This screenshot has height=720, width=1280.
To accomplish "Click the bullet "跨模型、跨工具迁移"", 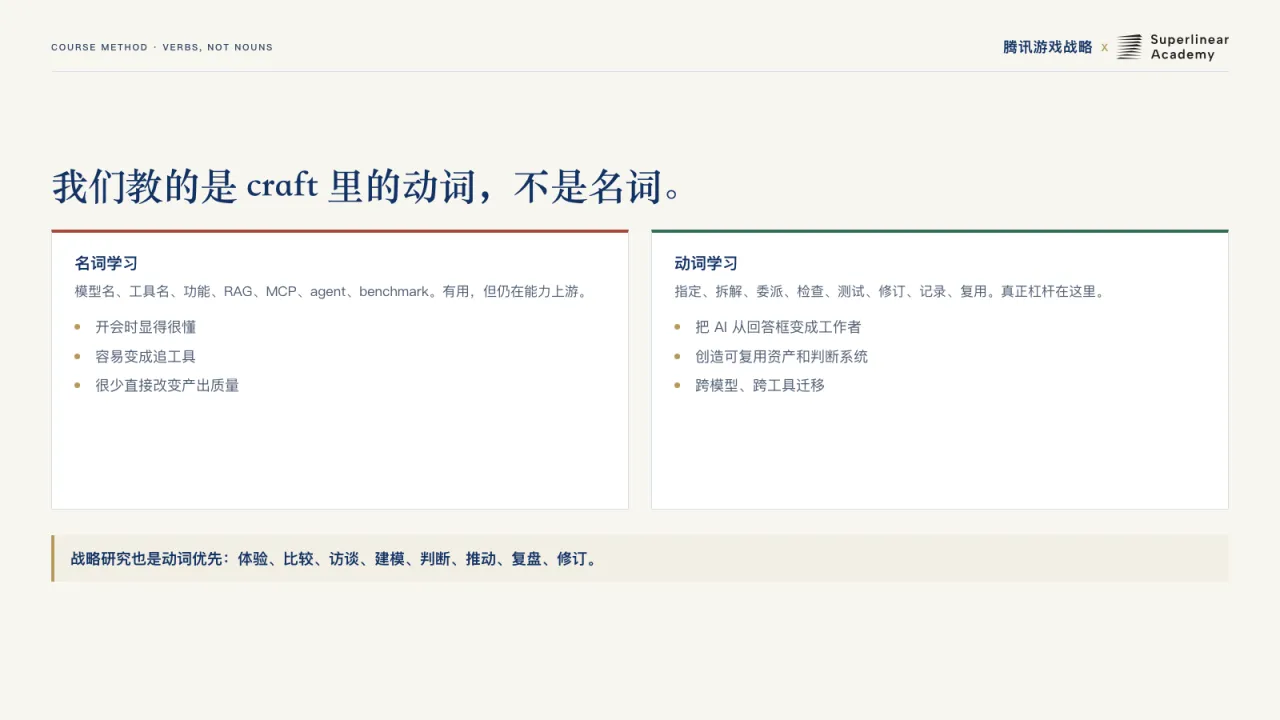I will coord(760,385).
